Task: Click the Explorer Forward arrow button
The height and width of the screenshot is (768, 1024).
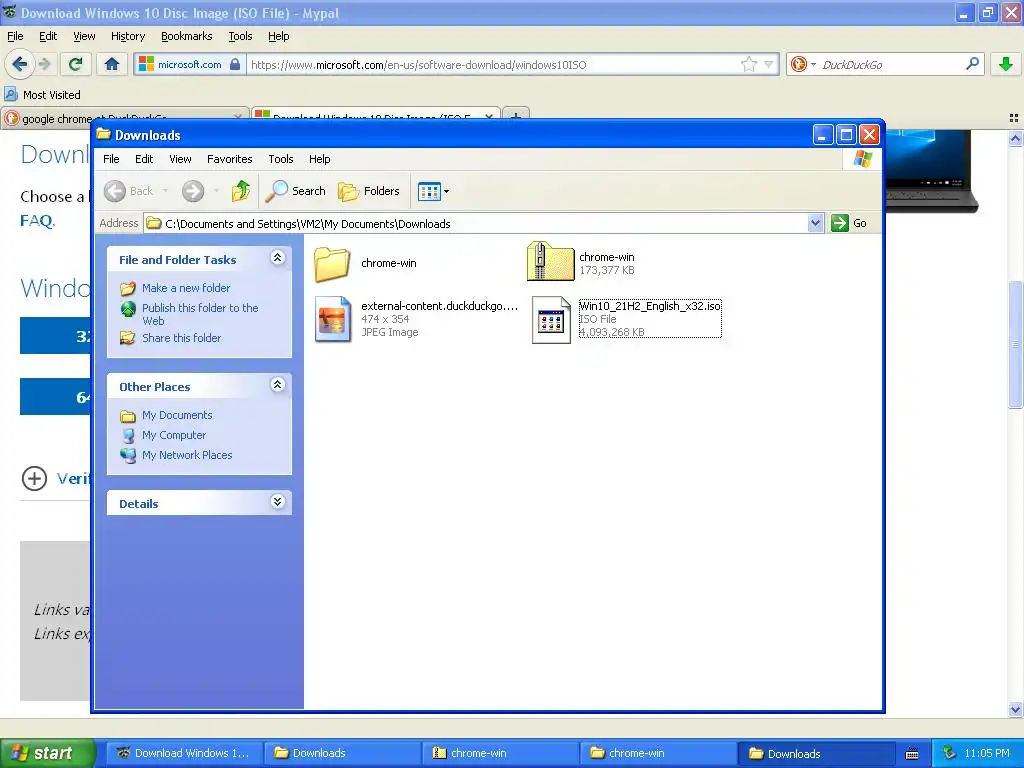Action: tap(193, 191)
